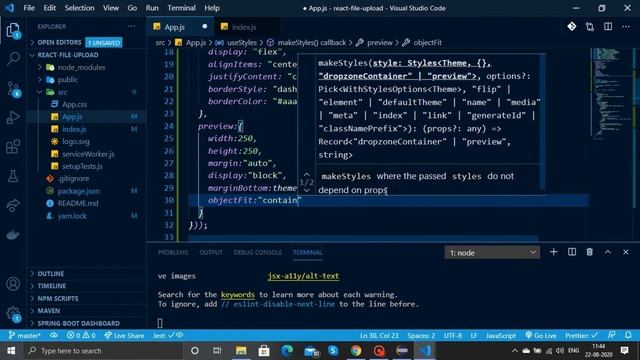Expand the Outline section

point(51,273)
